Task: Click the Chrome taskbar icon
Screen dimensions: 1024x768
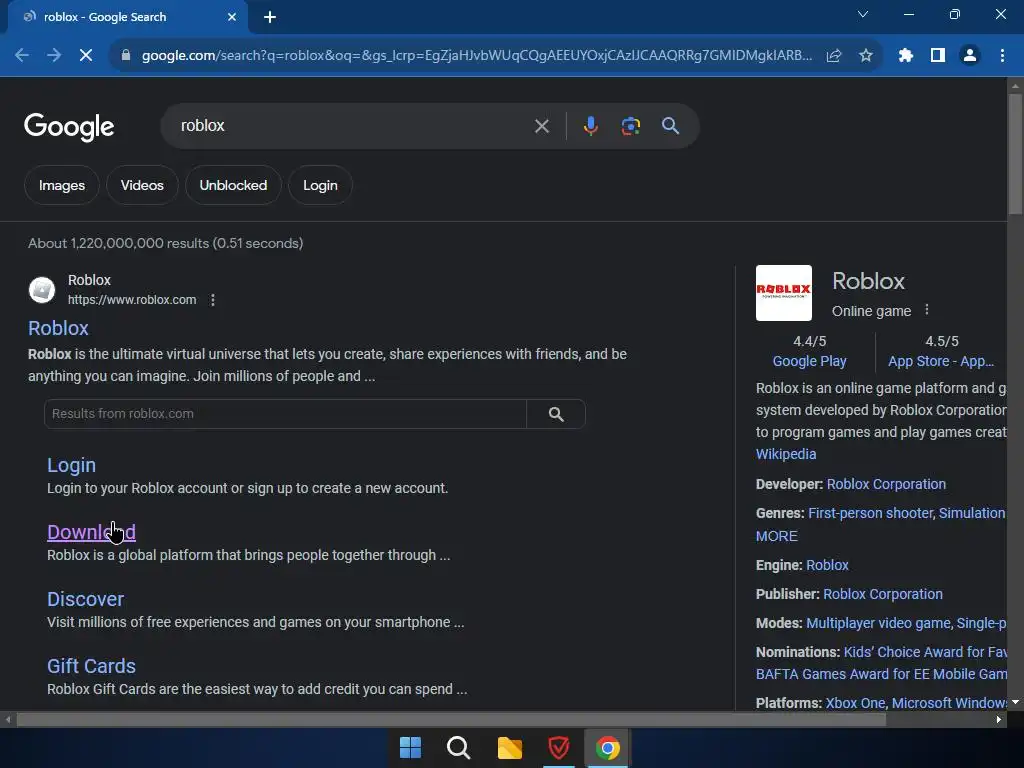Action: tap(607, 748)
